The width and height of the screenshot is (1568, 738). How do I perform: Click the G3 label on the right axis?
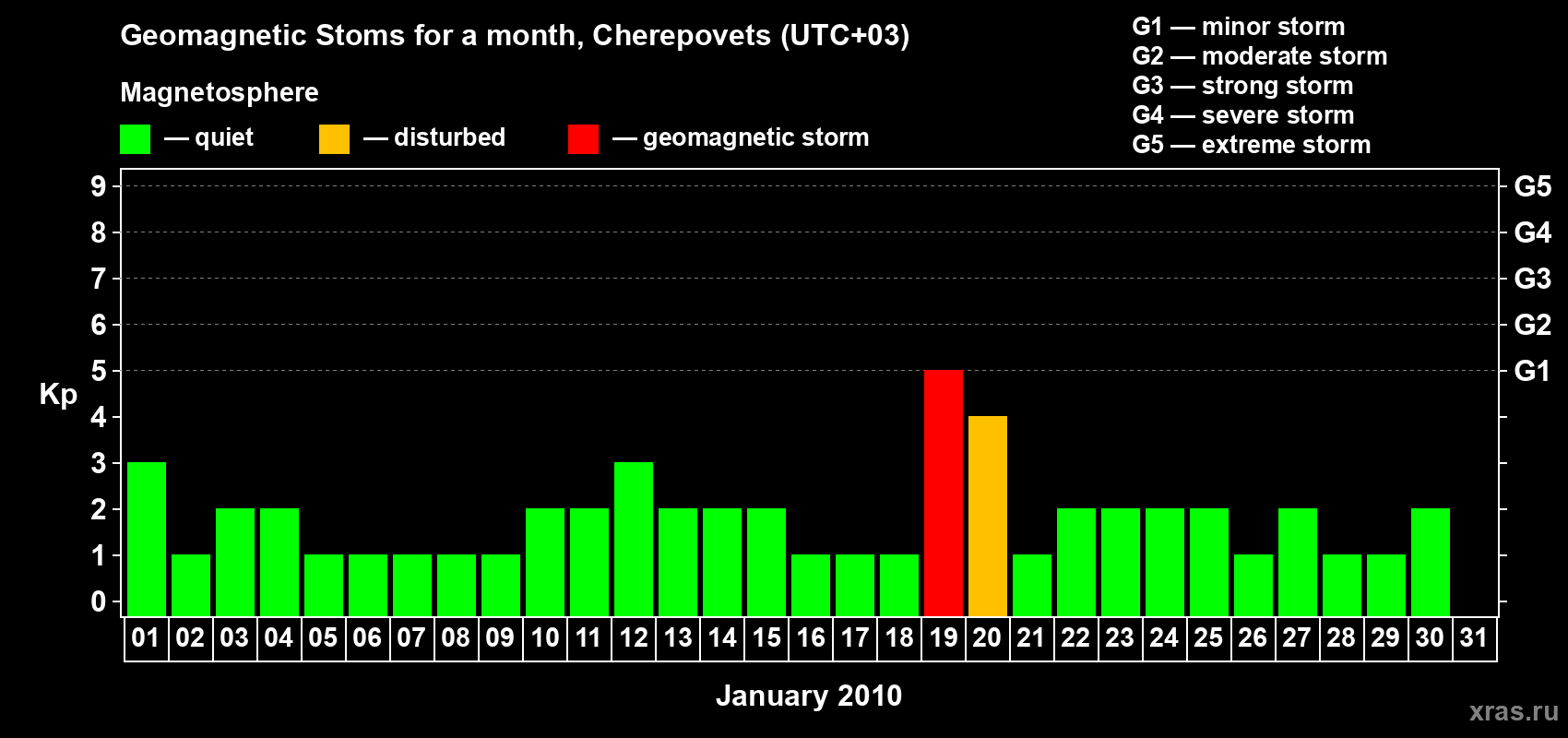[1533, 279]
